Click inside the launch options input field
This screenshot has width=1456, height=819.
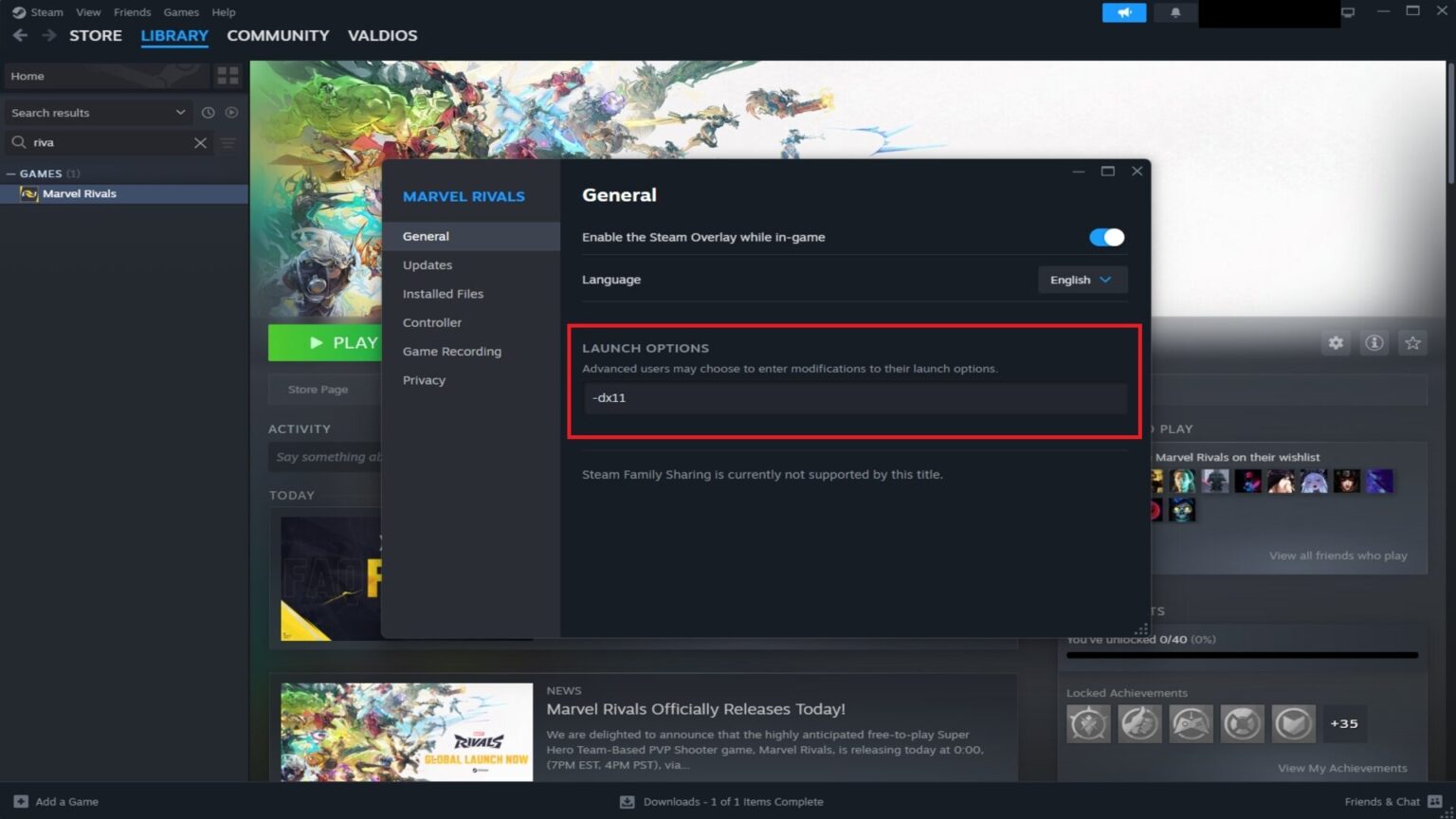(x=853, y=397)
